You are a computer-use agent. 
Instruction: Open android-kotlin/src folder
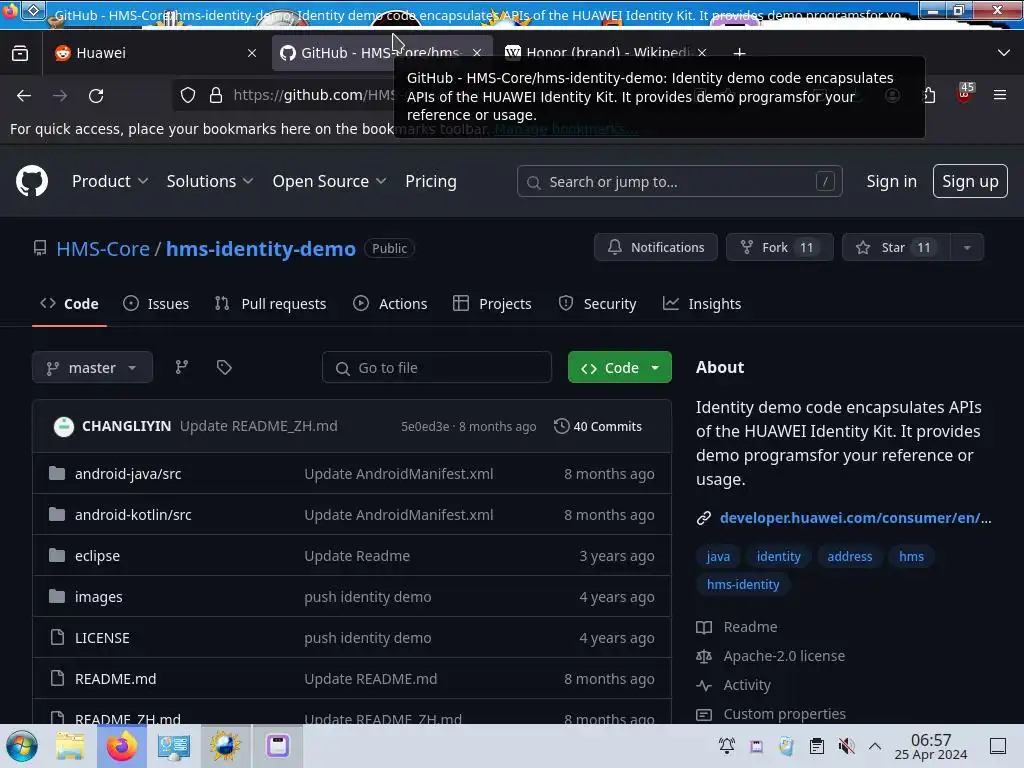click(133, 515)
